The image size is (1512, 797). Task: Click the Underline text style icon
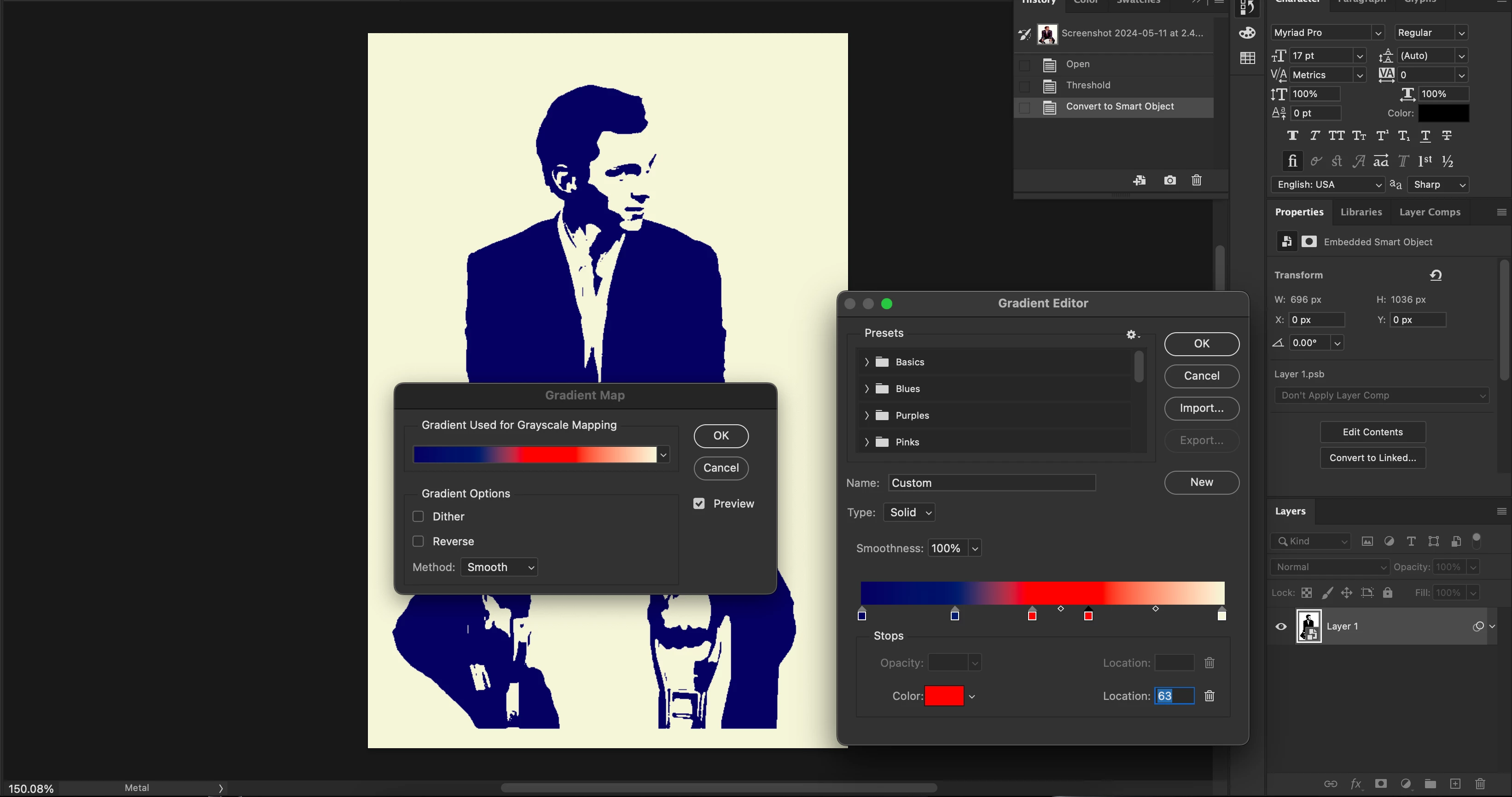coord(1425,136)
